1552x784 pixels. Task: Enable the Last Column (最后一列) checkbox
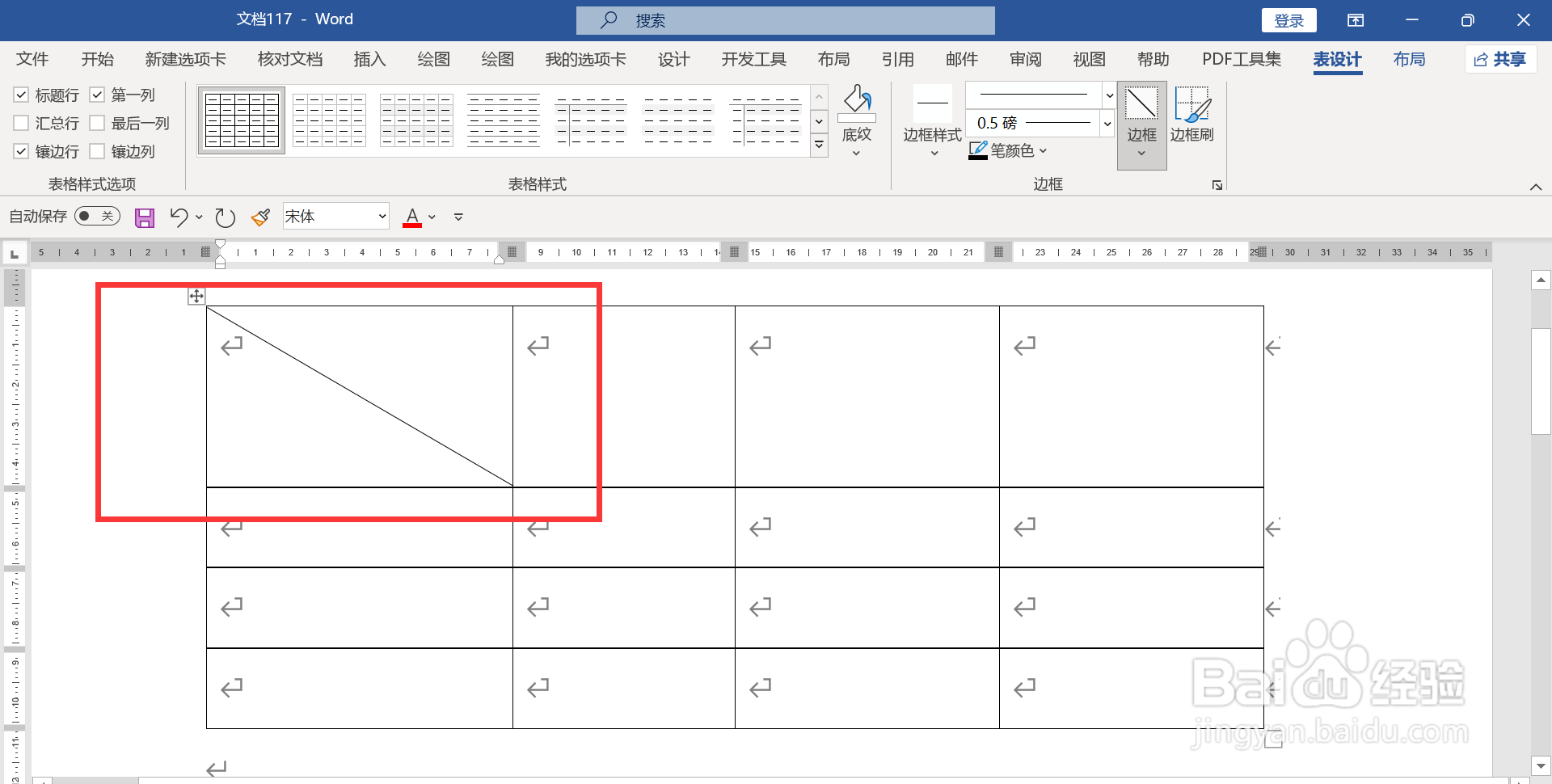(97, 124)
